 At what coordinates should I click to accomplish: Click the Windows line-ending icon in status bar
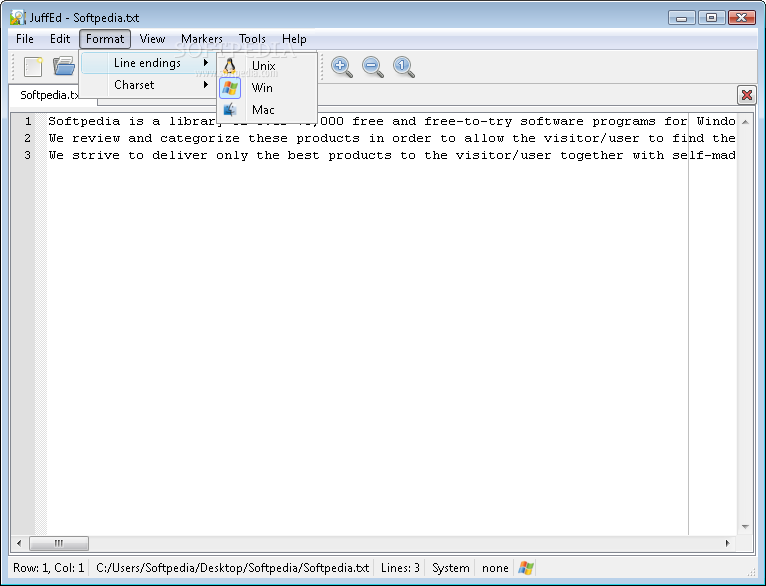pos(526,568)
